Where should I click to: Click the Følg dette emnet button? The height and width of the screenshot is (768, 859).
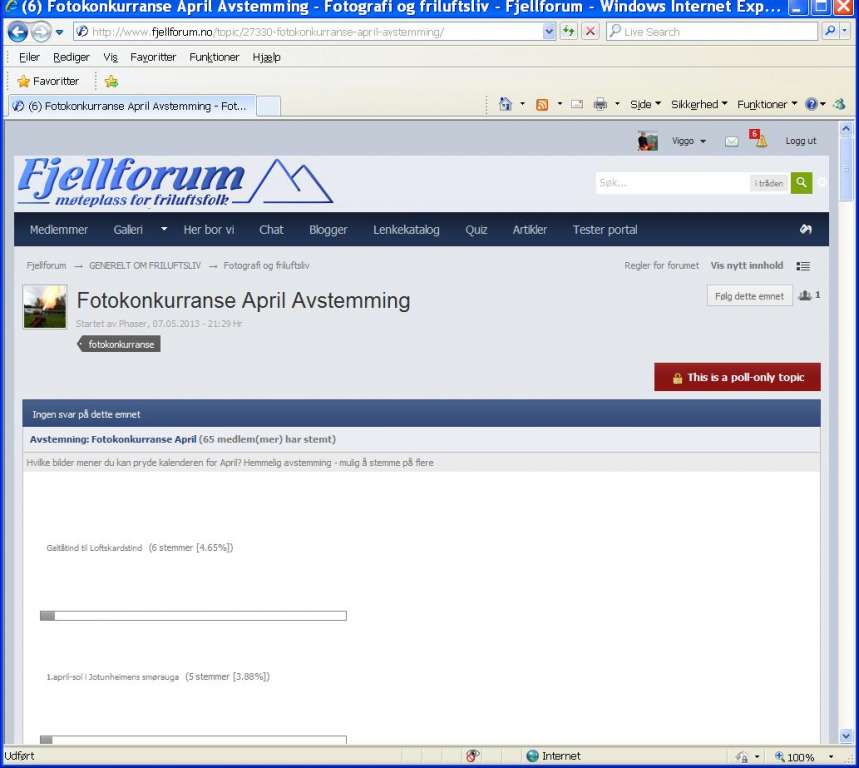click(x=749, y=296)
